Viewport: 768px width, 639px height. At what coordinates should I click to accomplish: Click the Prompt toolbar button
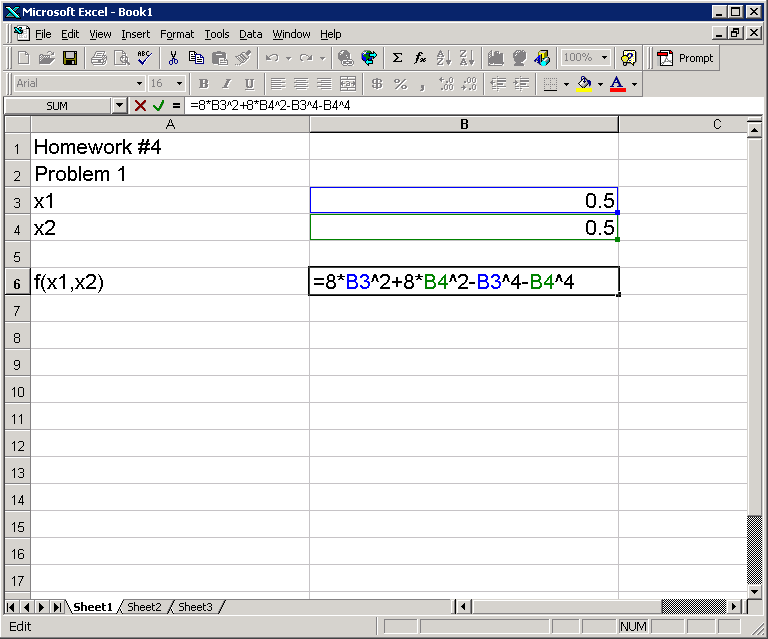686,58
